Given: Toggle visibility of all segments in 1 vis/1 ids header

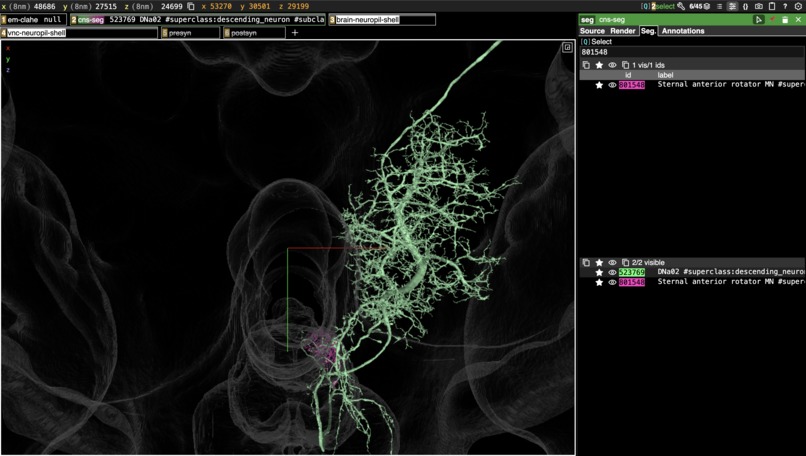Looking at the screenshot, I should pos(612,65).
